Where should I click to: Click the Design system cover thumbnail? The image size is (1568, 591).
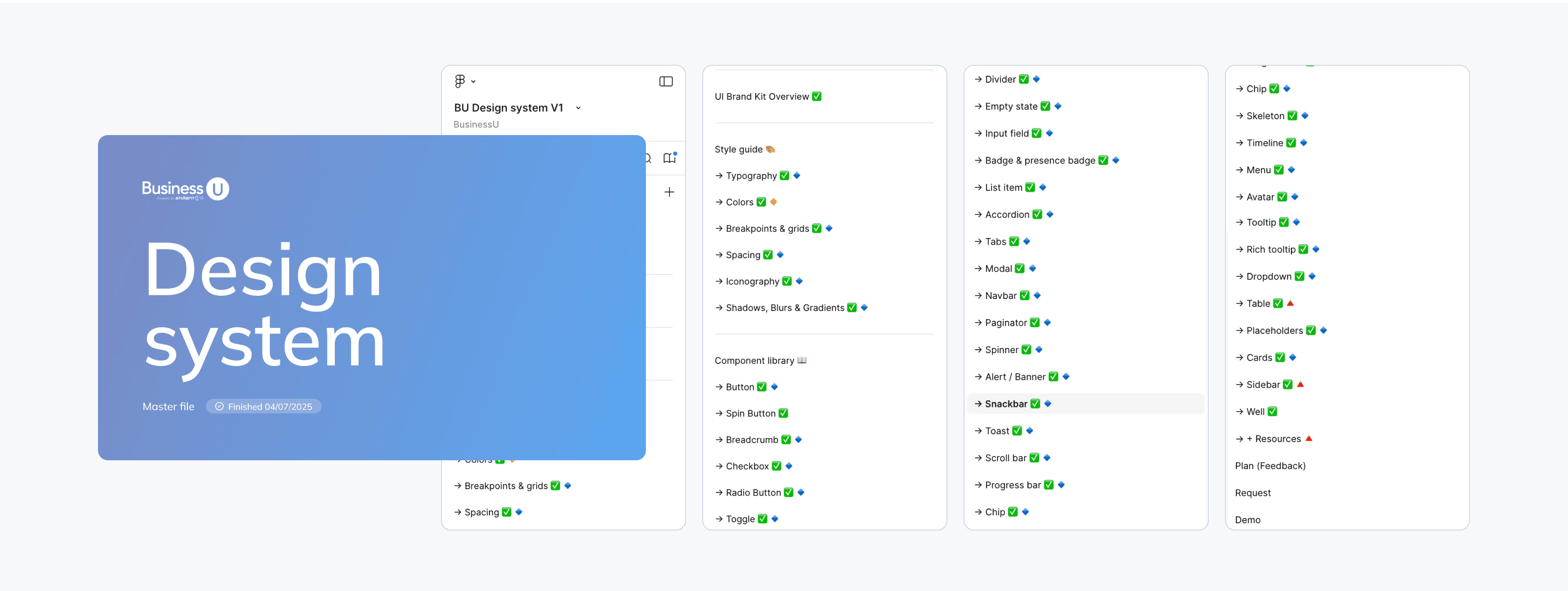(x=371, y=297)
